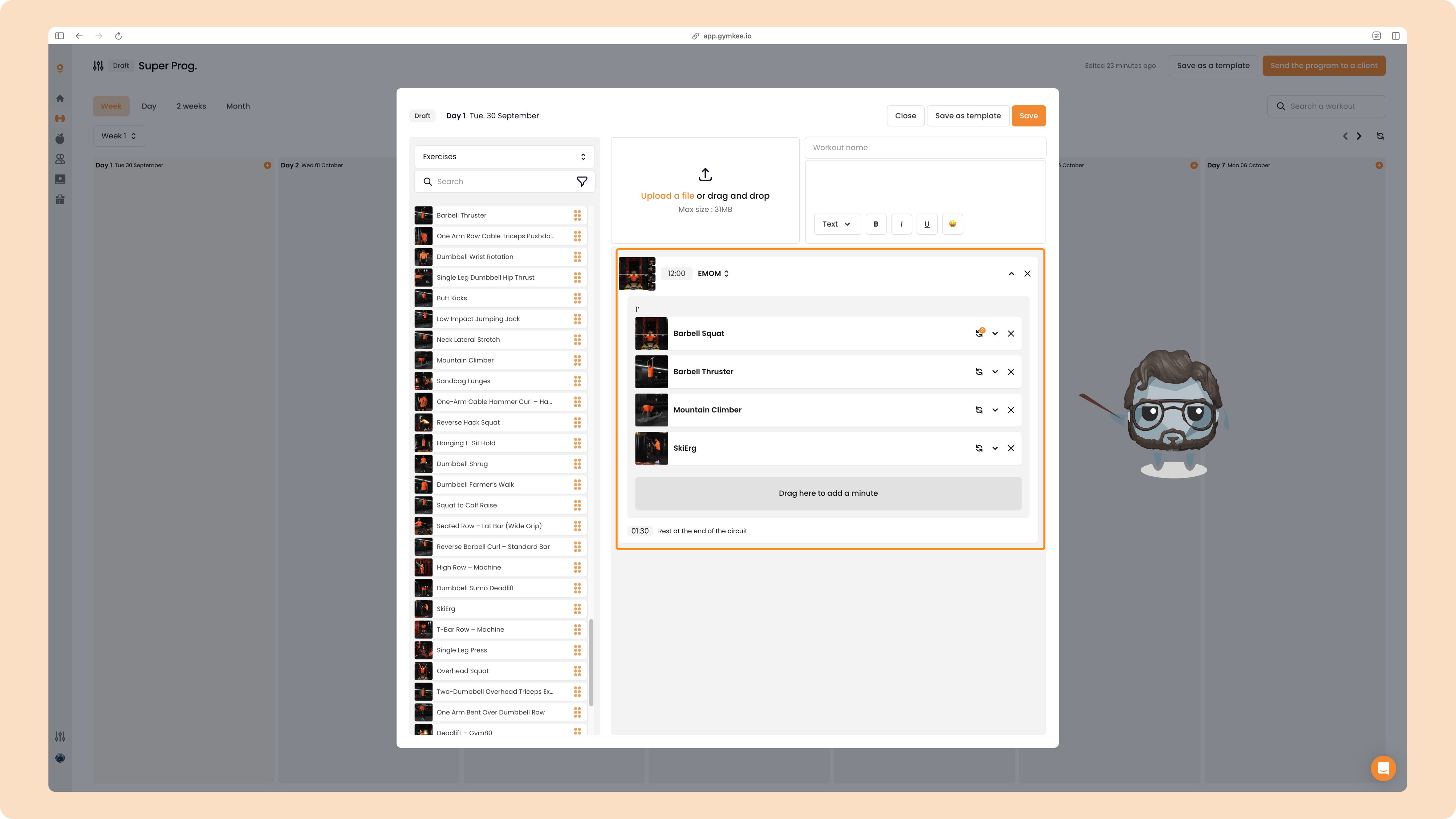Open the gift icon in sidebar

(60, 199)
